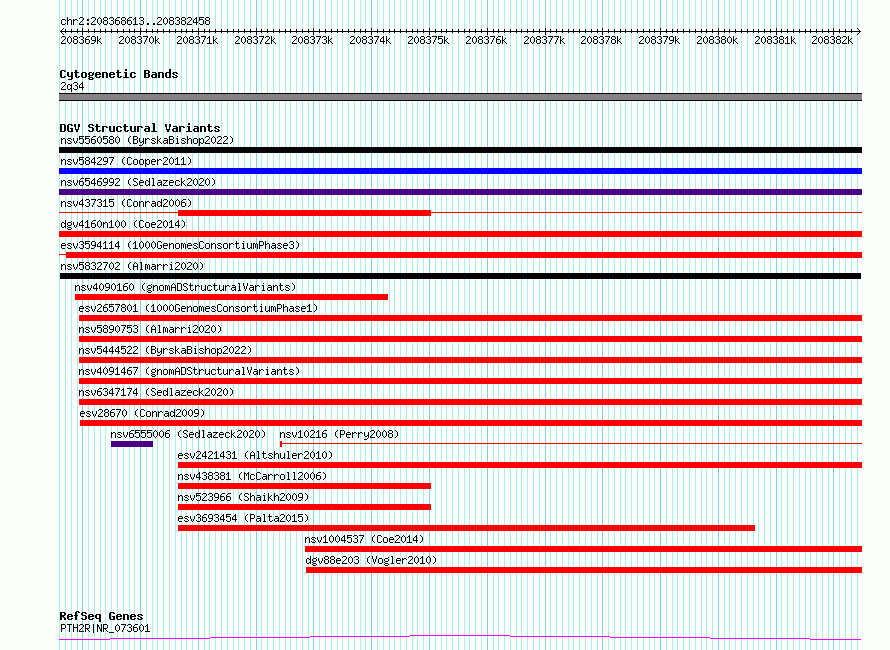Select the red nsv1004537 variant bar
890x650 pixels.
pyautogui.click(x=583, y=550)
